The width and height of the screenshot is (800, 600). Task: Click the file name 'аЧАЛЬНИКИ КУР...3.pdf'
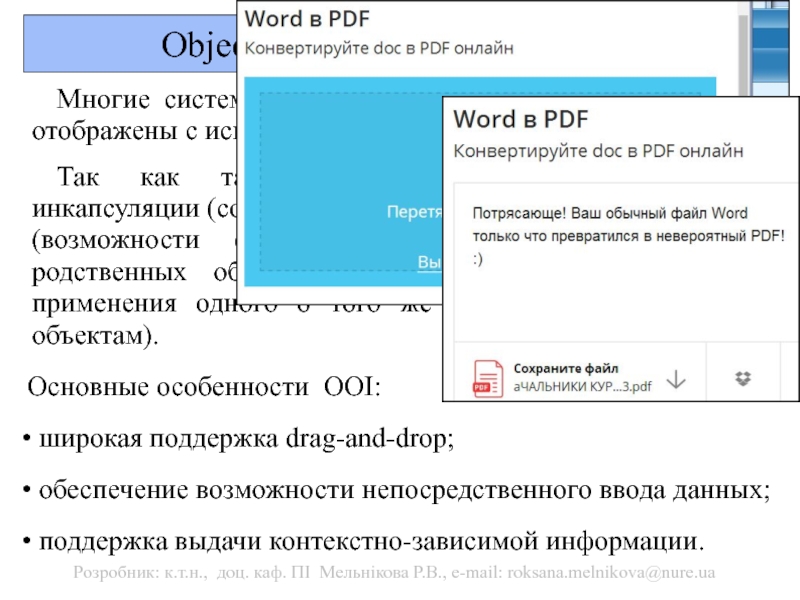pos(582,386)
